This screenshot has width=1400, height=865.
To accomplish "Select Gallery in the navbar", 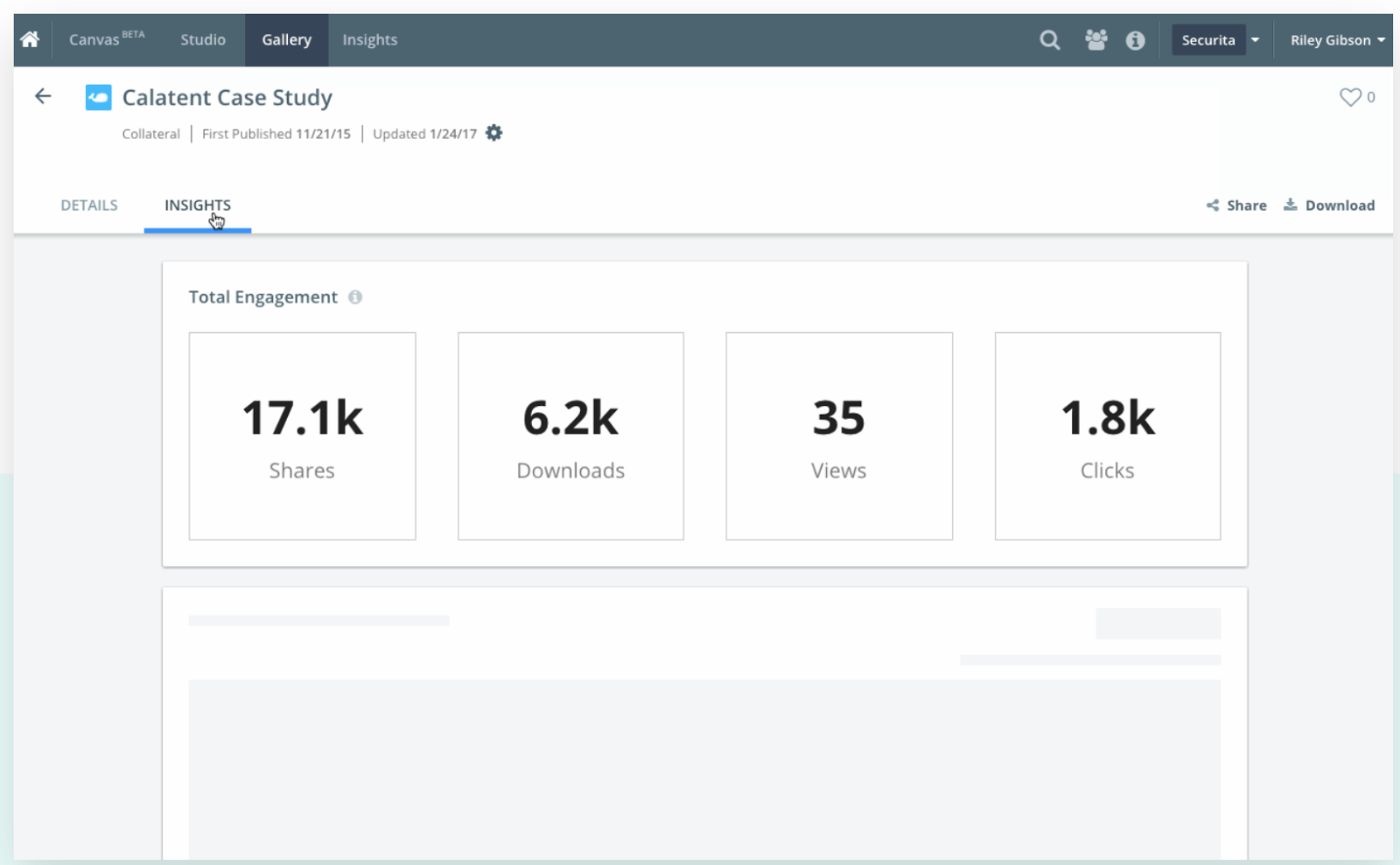I will (287, 39).
